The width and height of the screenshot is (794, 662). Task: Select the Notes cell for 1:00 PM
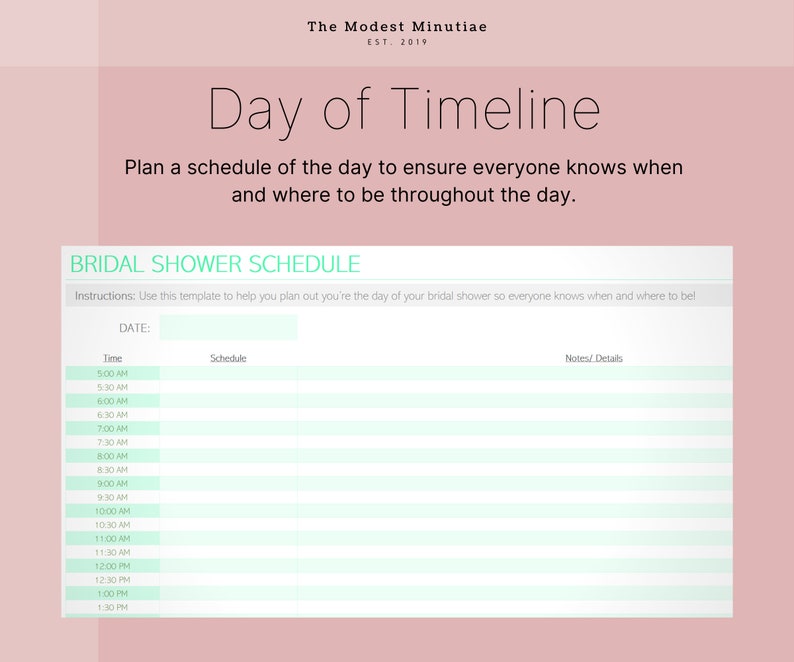click(x=515, y=594)
